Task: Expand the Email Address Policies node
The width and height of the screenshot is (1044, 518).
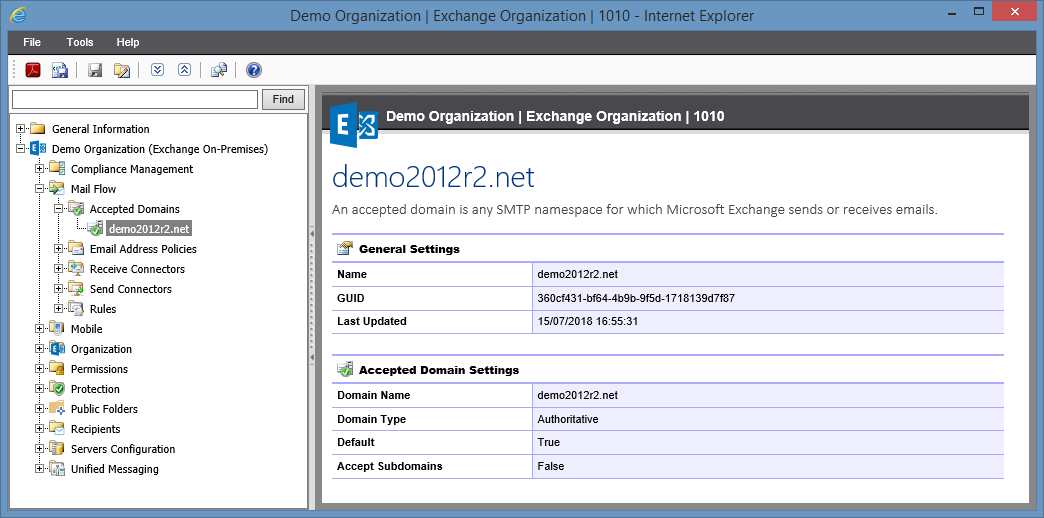Action: coord(59,249)
